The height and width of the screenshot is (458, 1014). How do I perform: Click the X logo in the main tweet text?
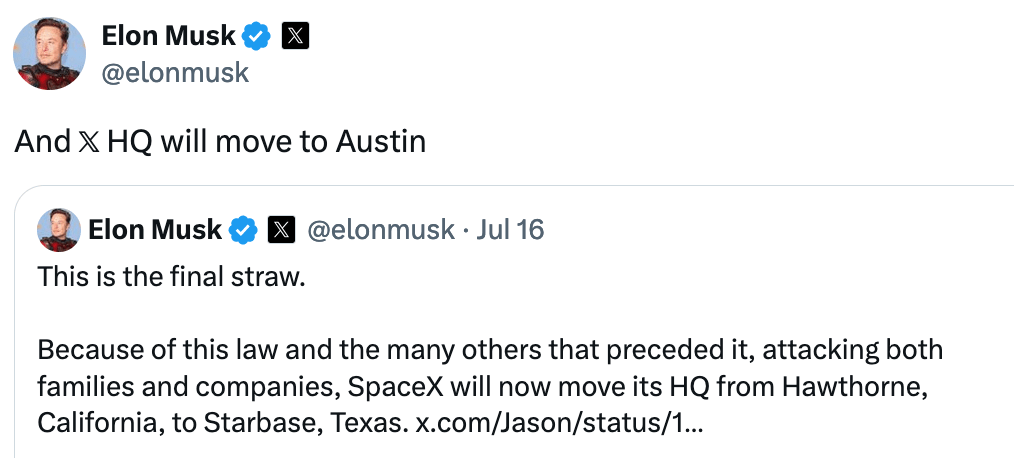click(x=88, y=143)
